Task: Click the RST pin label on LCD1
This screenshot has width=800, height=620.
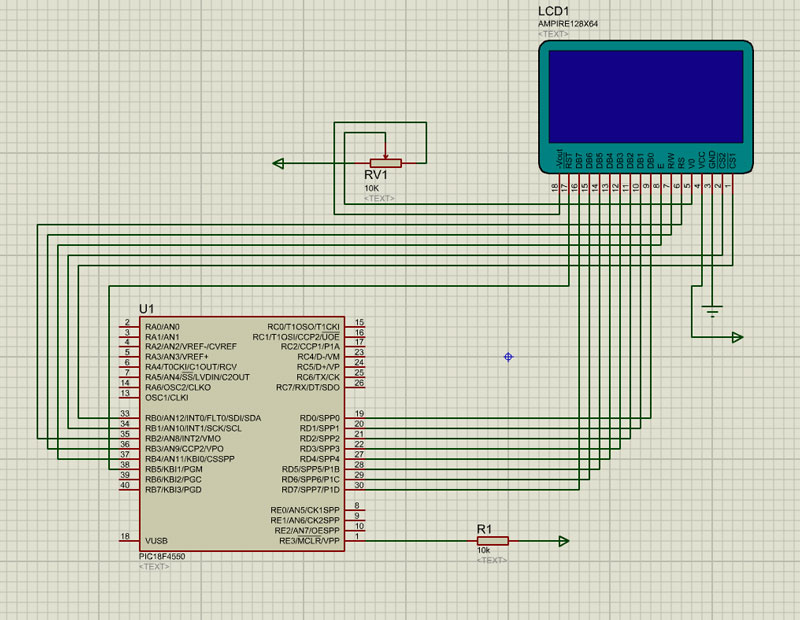Action: 569,161
